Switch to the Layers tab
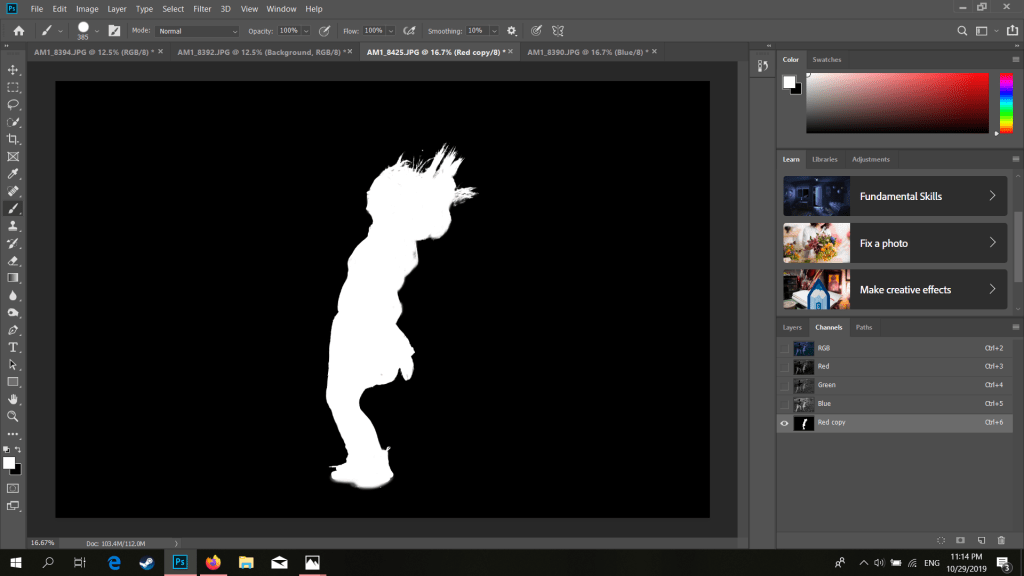The image size is (1024, 576). [x=792, y=327]
